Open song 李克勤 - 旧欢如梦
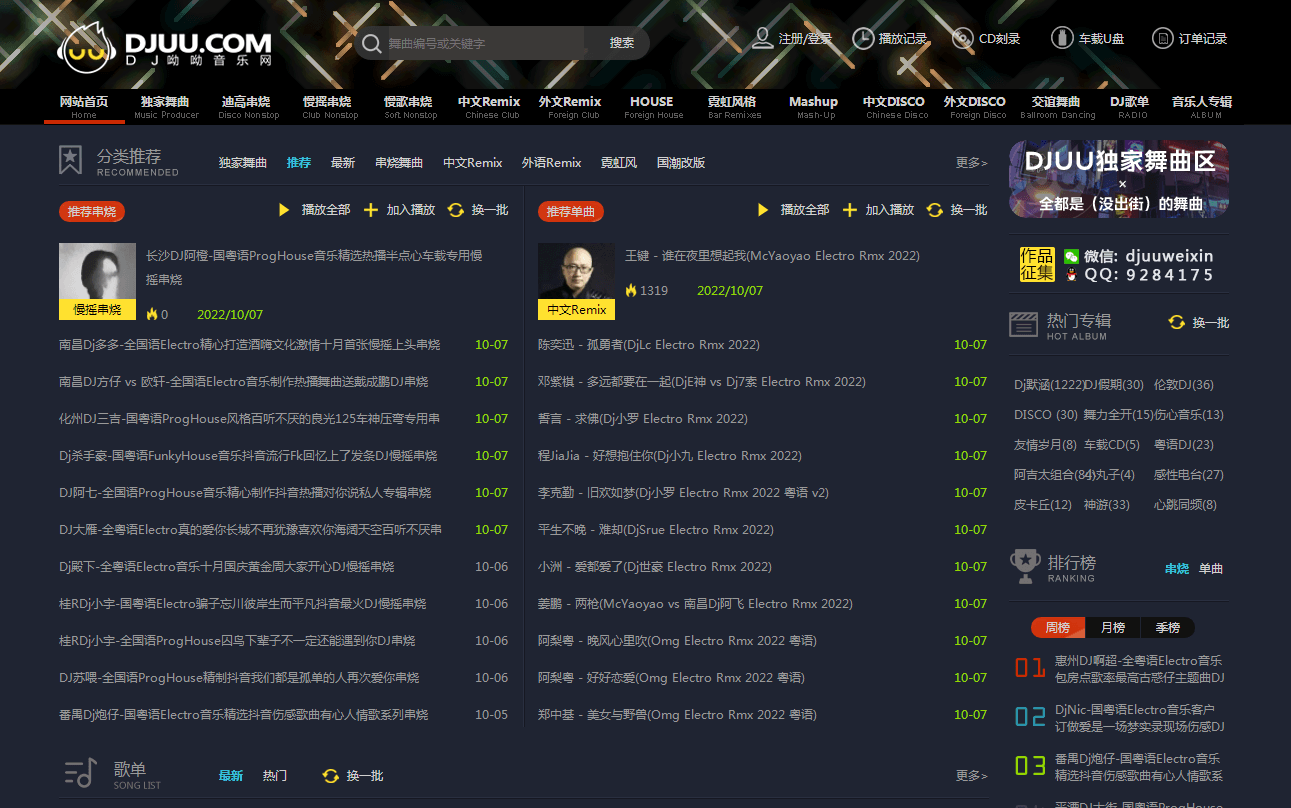This screenshot has height=808, width=1291. (x=683, y=493)
